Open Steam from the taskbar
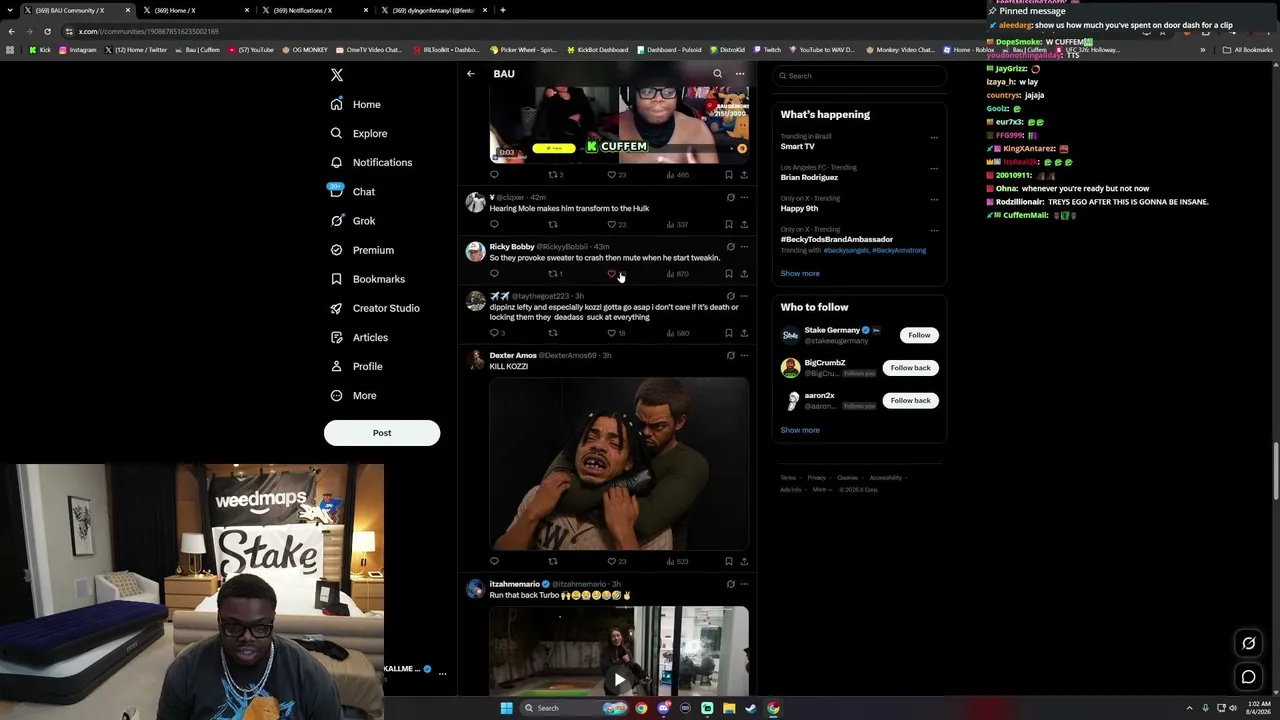1280x720 pixels. [x=751, y=708]
